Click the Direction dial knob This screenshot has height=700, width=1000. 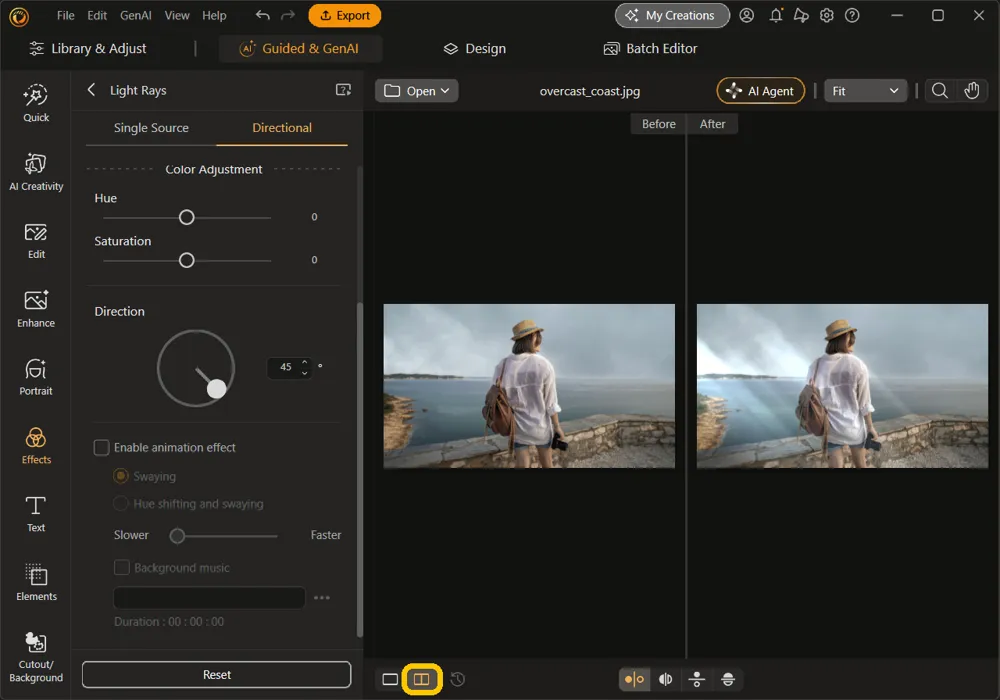216,389
